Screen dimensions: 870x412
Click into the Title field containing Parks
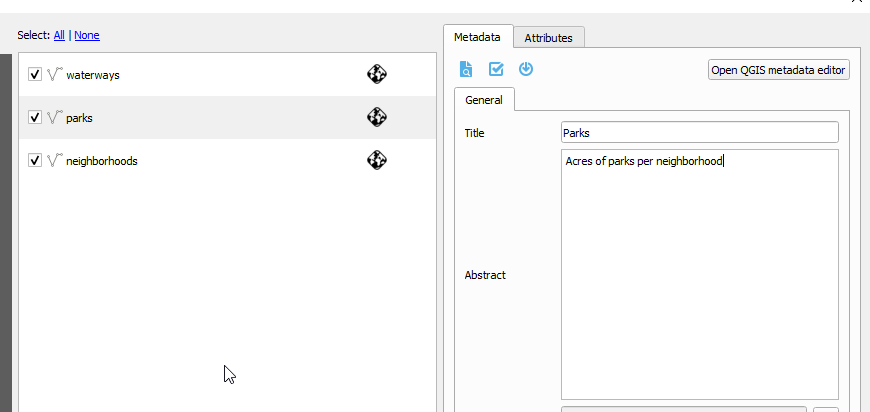[699, 132]
